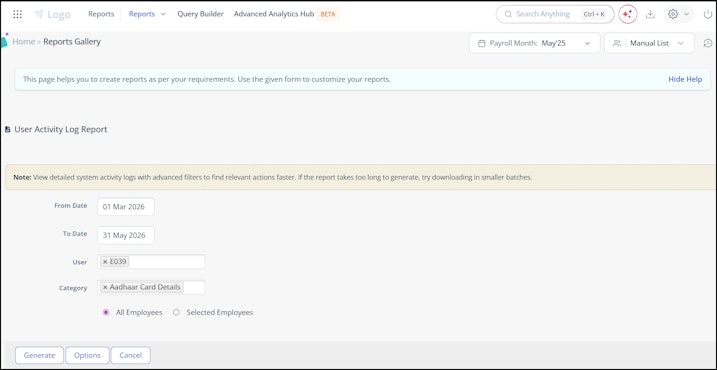Click the power logout icon
This screenshot has width=717, height=370.
[x=708, y=14]
